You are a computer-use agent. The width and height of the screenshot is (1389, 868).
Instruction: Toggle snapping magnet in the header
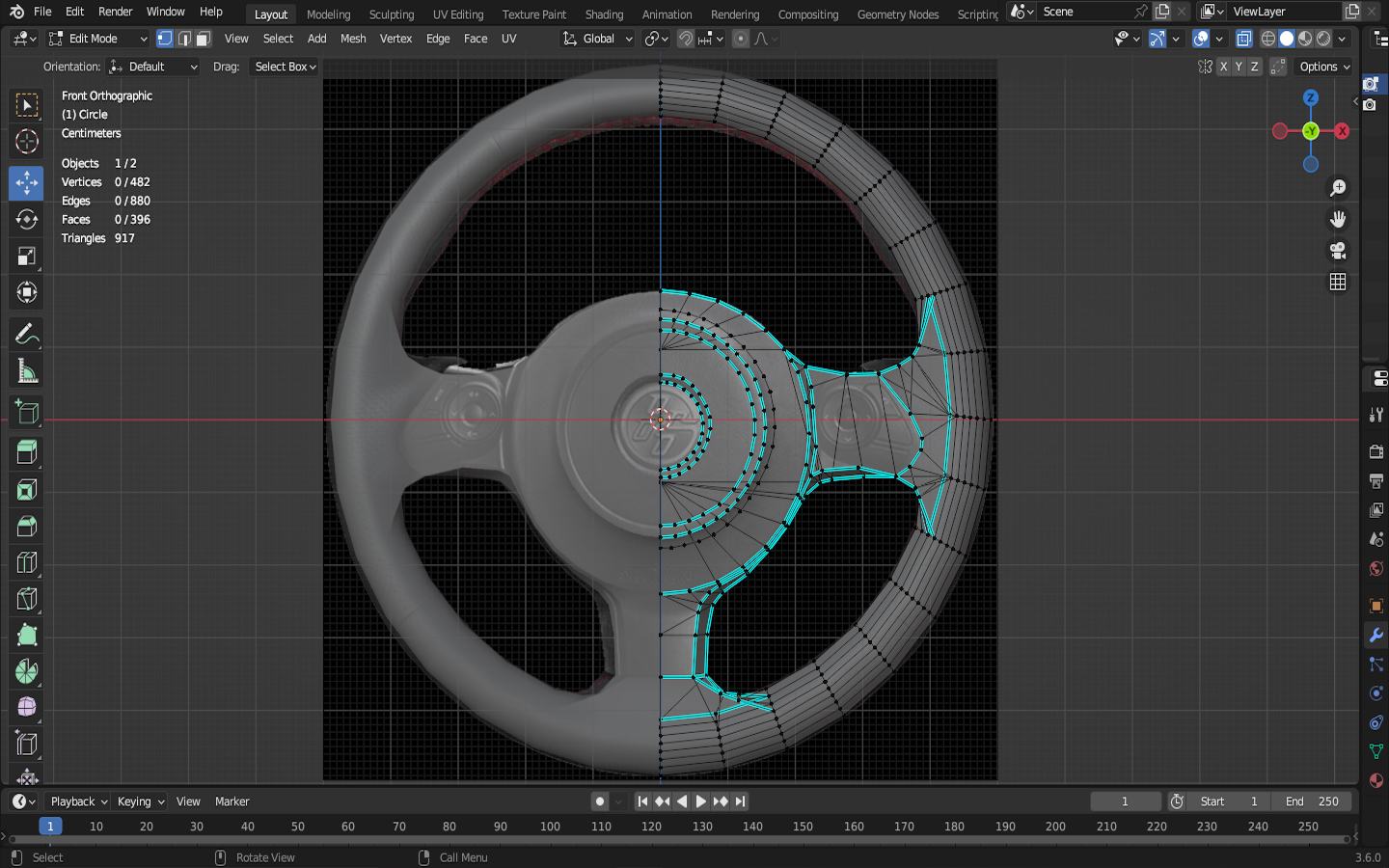coord(686,39)
